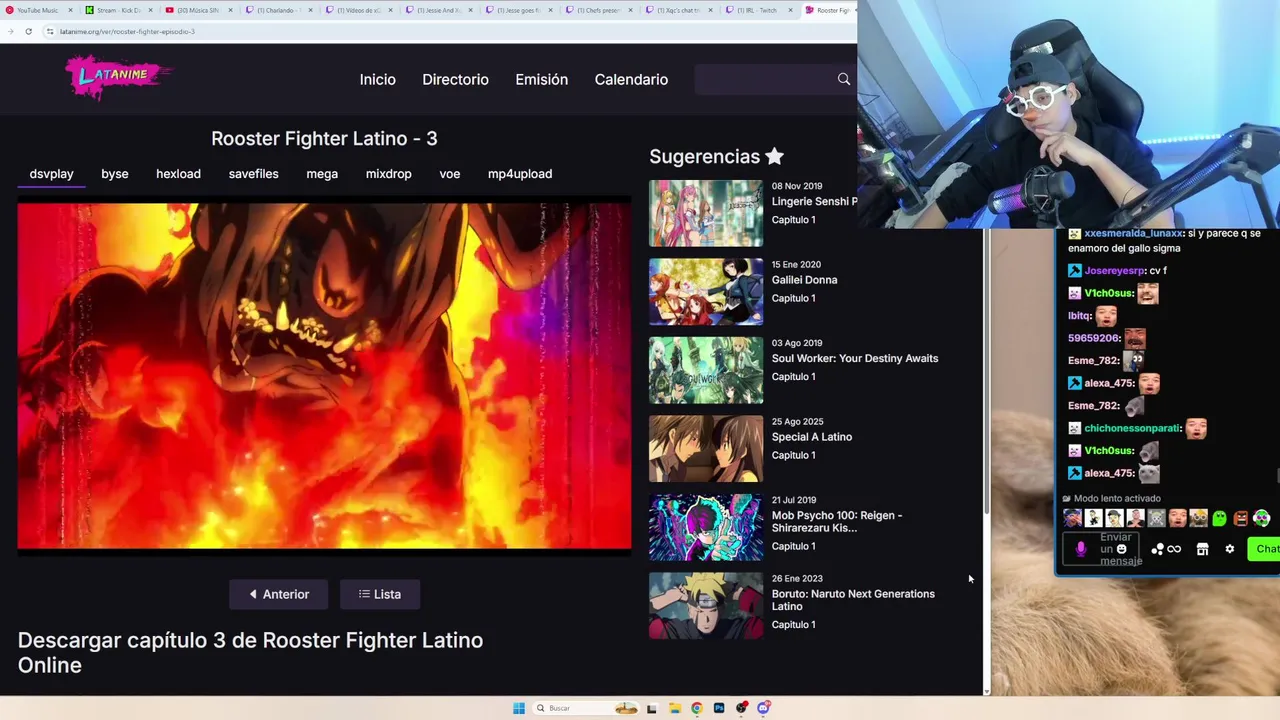Open File Explorer from the taskbar

(x=676, y=708)
